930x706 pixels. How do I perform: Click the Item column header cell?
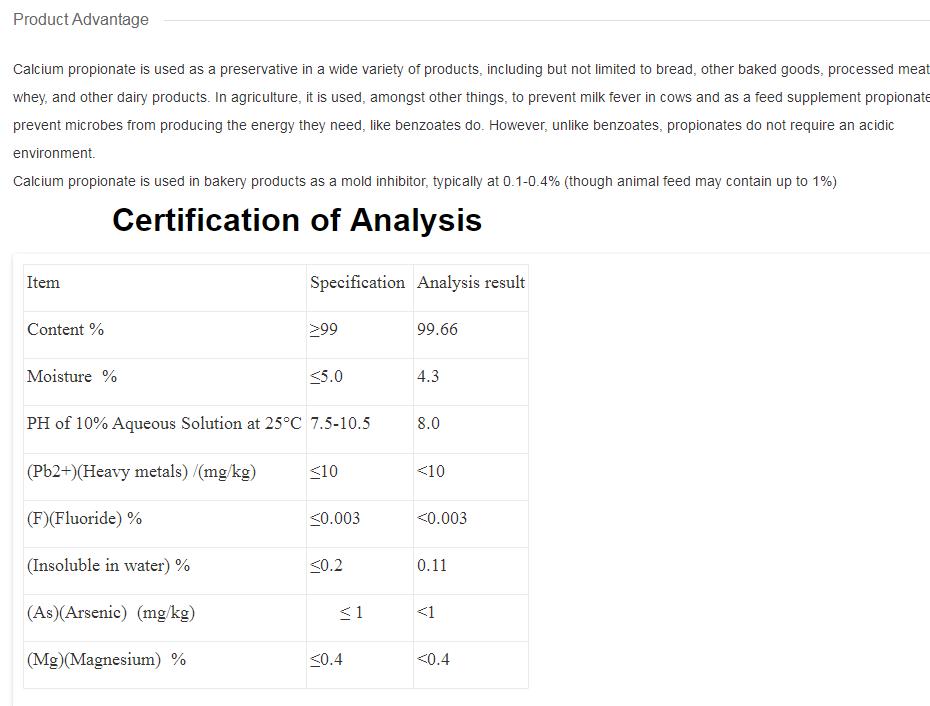(x=44, y=283)
